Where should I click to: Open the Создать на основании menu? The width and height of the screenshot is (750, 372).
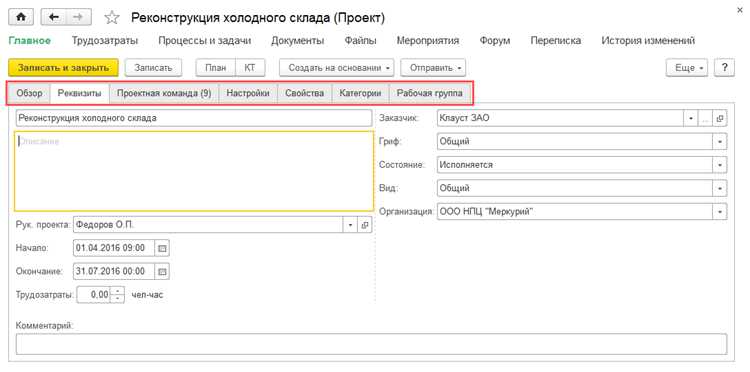tap(339, 68)
